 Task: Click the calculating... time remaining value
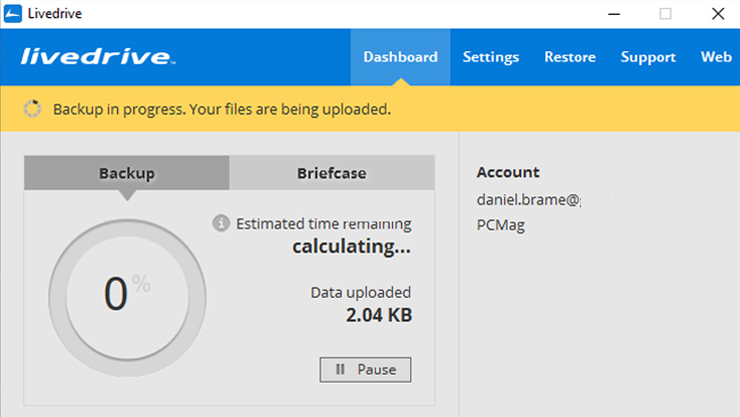pyautogui.click(x=352, y=247)
